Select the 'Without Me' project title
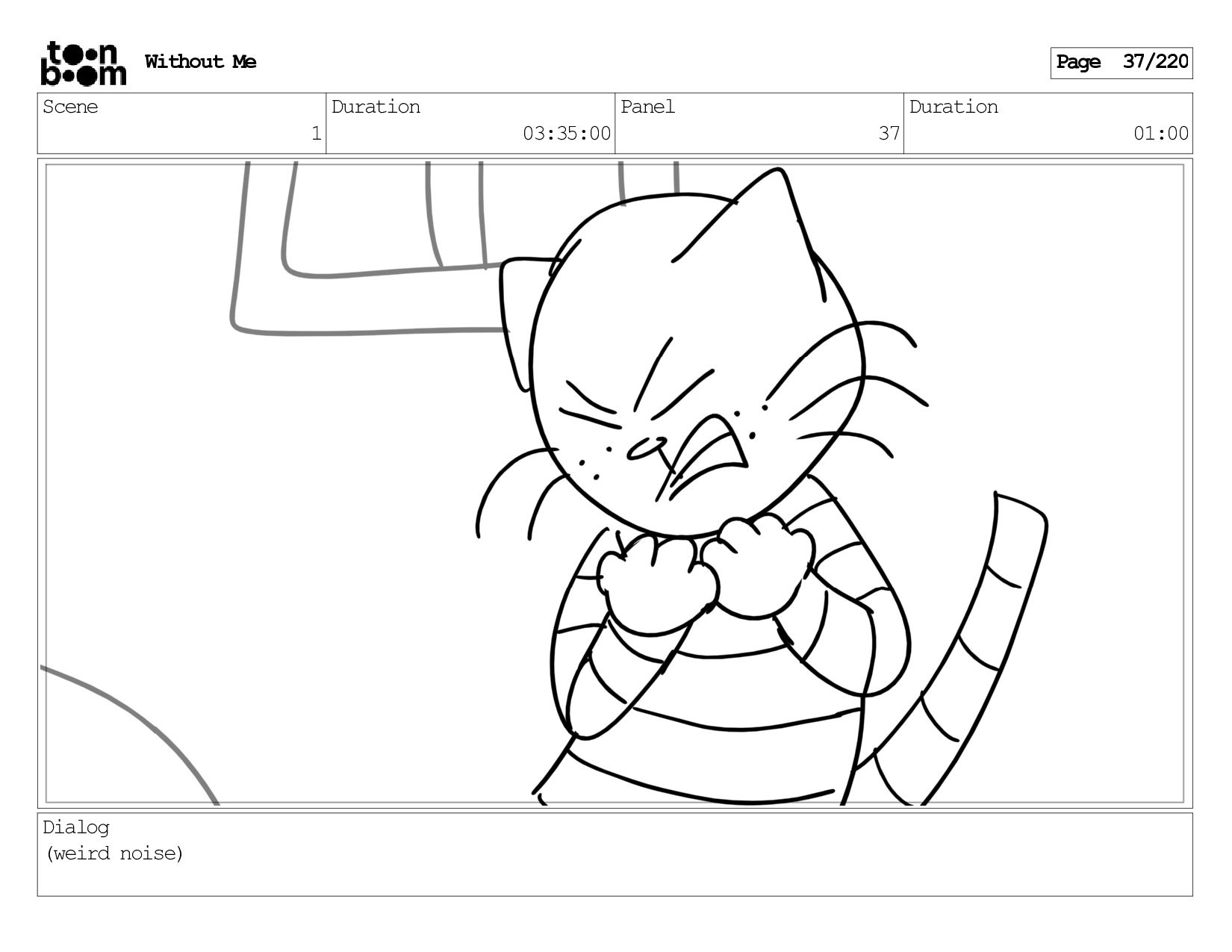 coord(200,62)
